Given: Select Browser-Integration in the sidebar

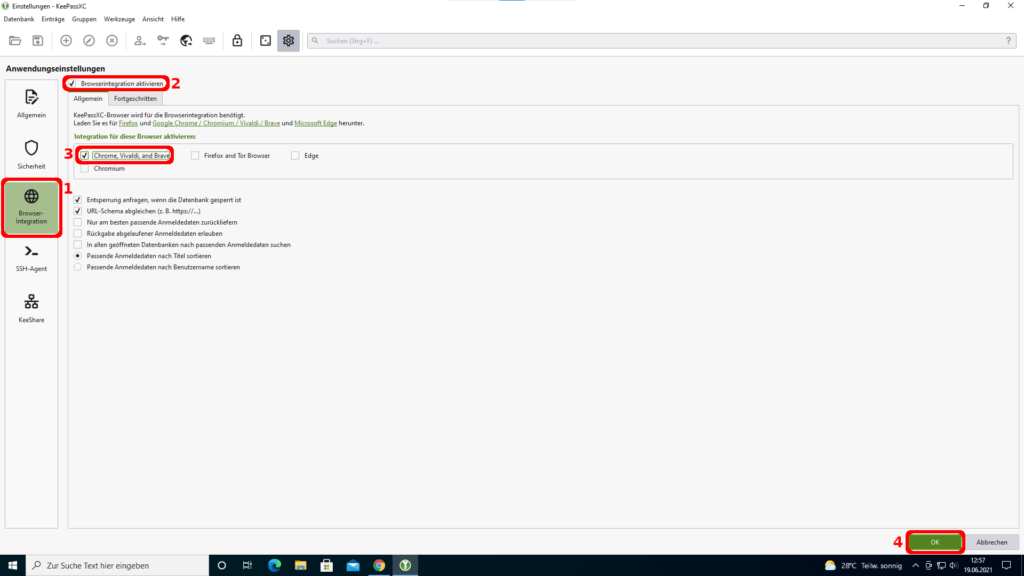Looking at the screenshot, I should point(31,208).
